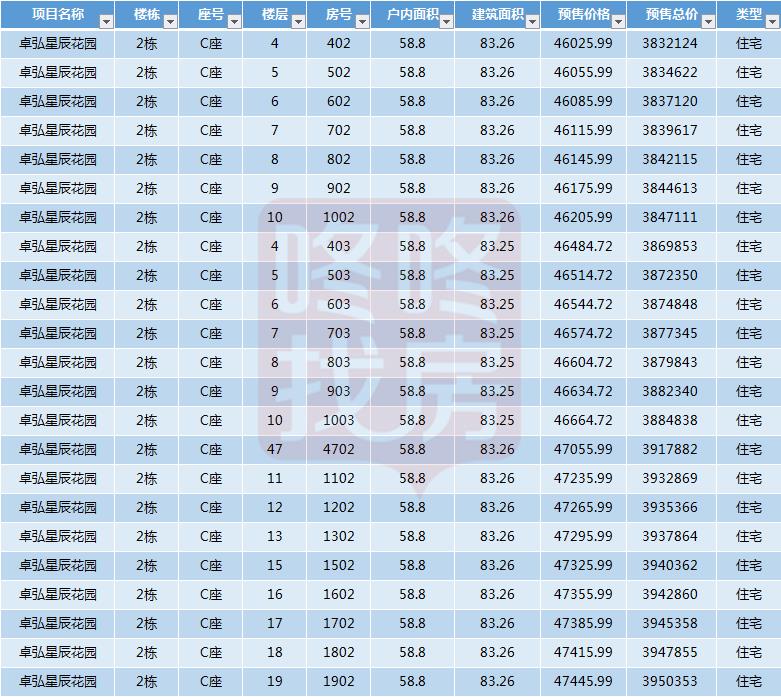Click room number cell 503
Image resolution: width=781 pixels, height=697 pixels.
point(339,275)
